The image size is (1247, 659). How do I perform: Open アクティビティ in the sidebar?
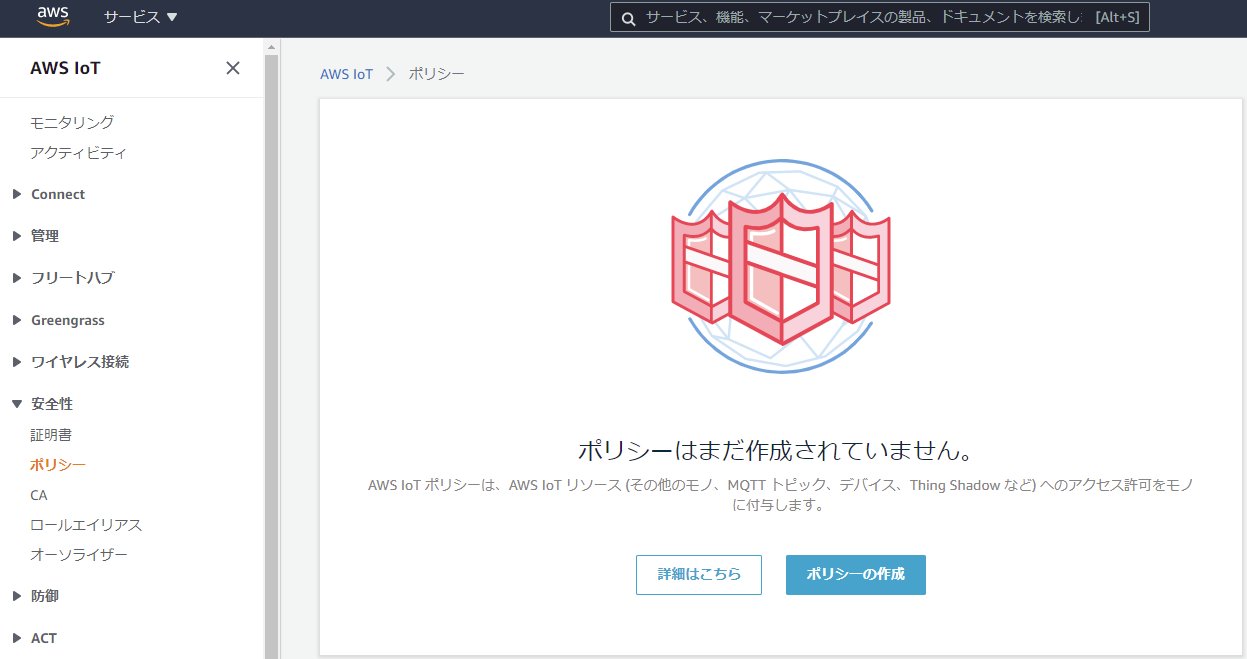[x=78, y=153]
